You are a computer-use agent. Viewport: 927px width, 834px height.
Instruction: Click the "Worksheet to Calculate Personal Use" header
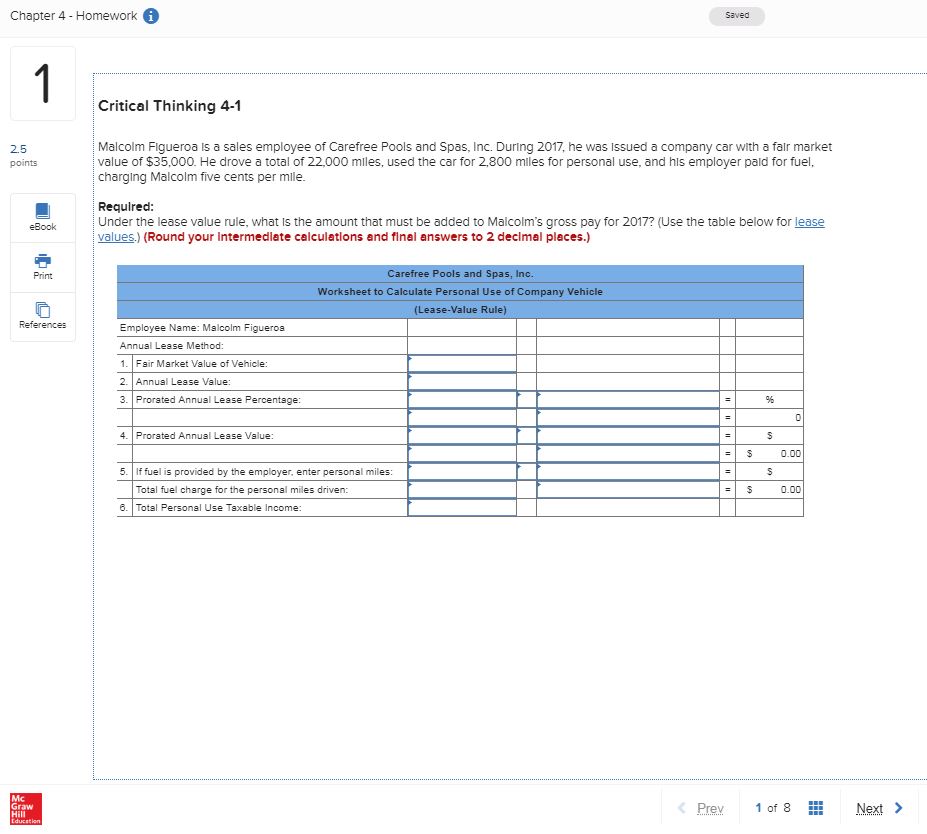(460, 291)
